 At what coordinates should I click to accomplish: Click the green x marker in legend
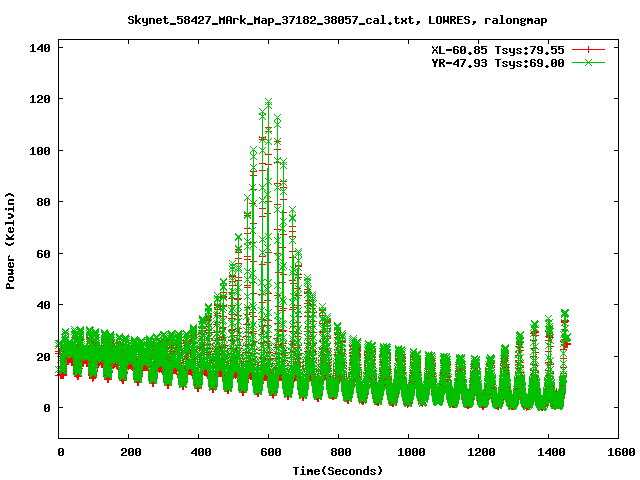589,62
